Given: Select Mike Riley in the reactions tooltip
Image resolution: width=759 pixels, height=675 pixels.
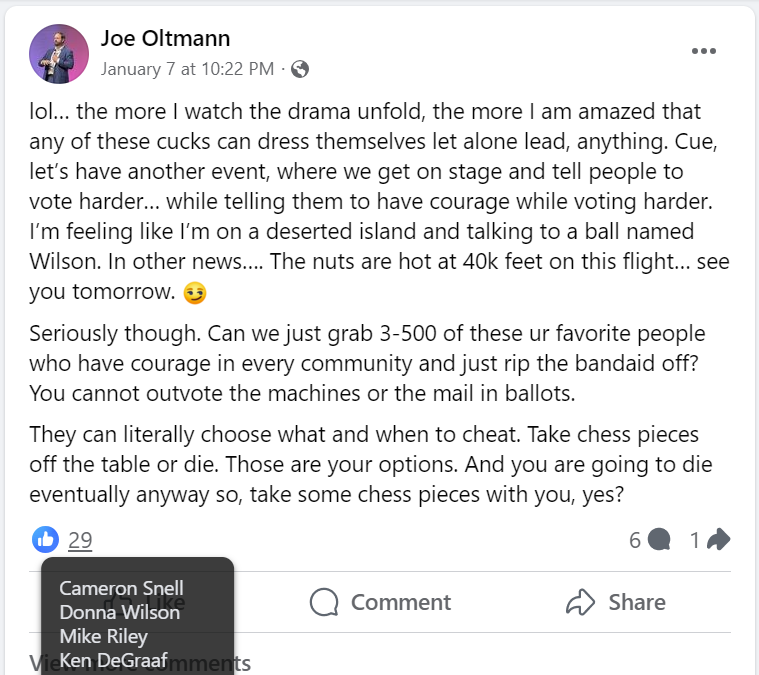Looking at the screenshot, I should [103, 636].
